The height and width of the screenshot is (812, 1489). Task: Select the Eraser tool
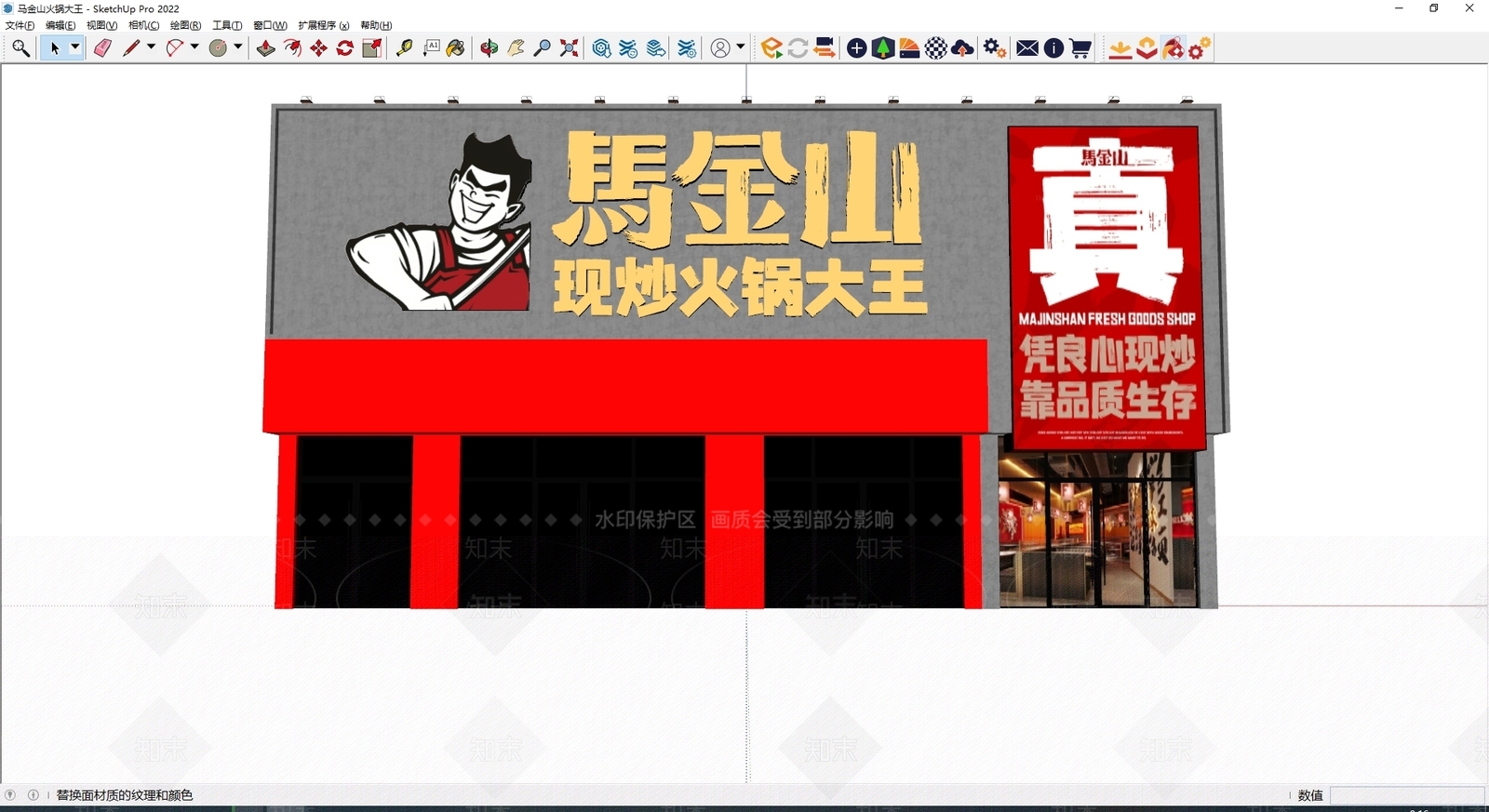point(102,48)
